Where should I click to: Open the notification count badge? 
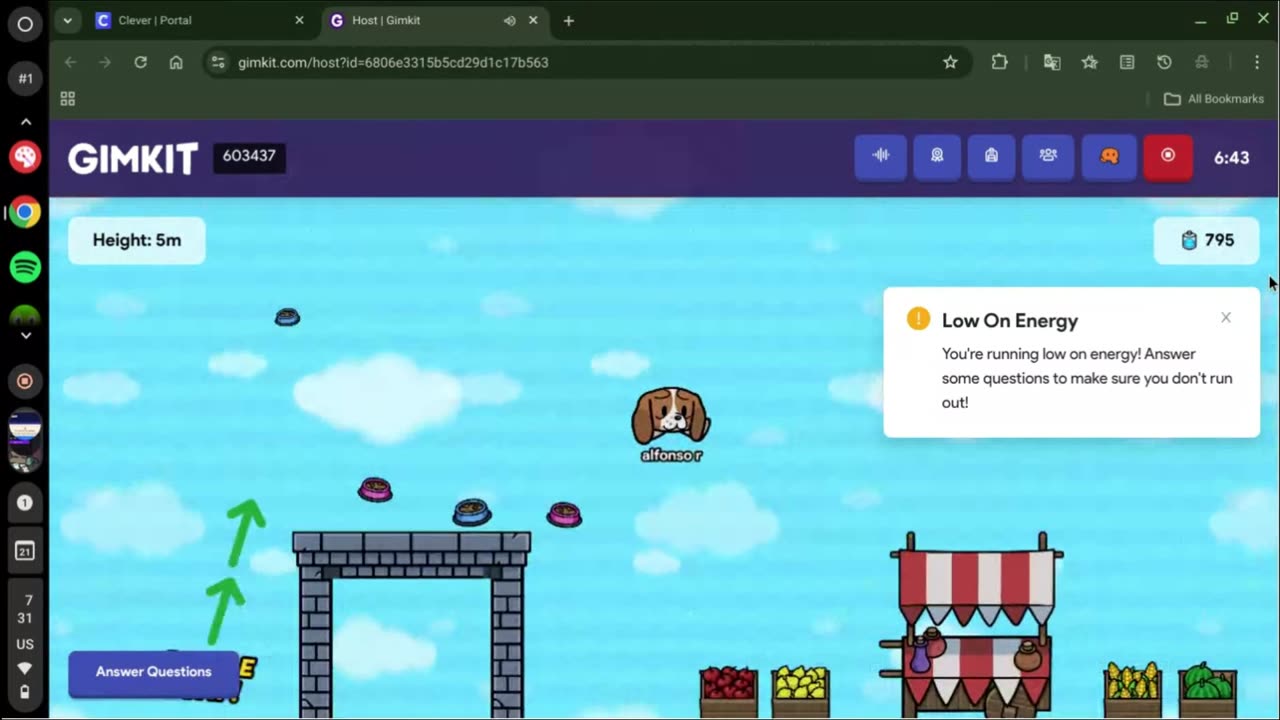point(25,503)
